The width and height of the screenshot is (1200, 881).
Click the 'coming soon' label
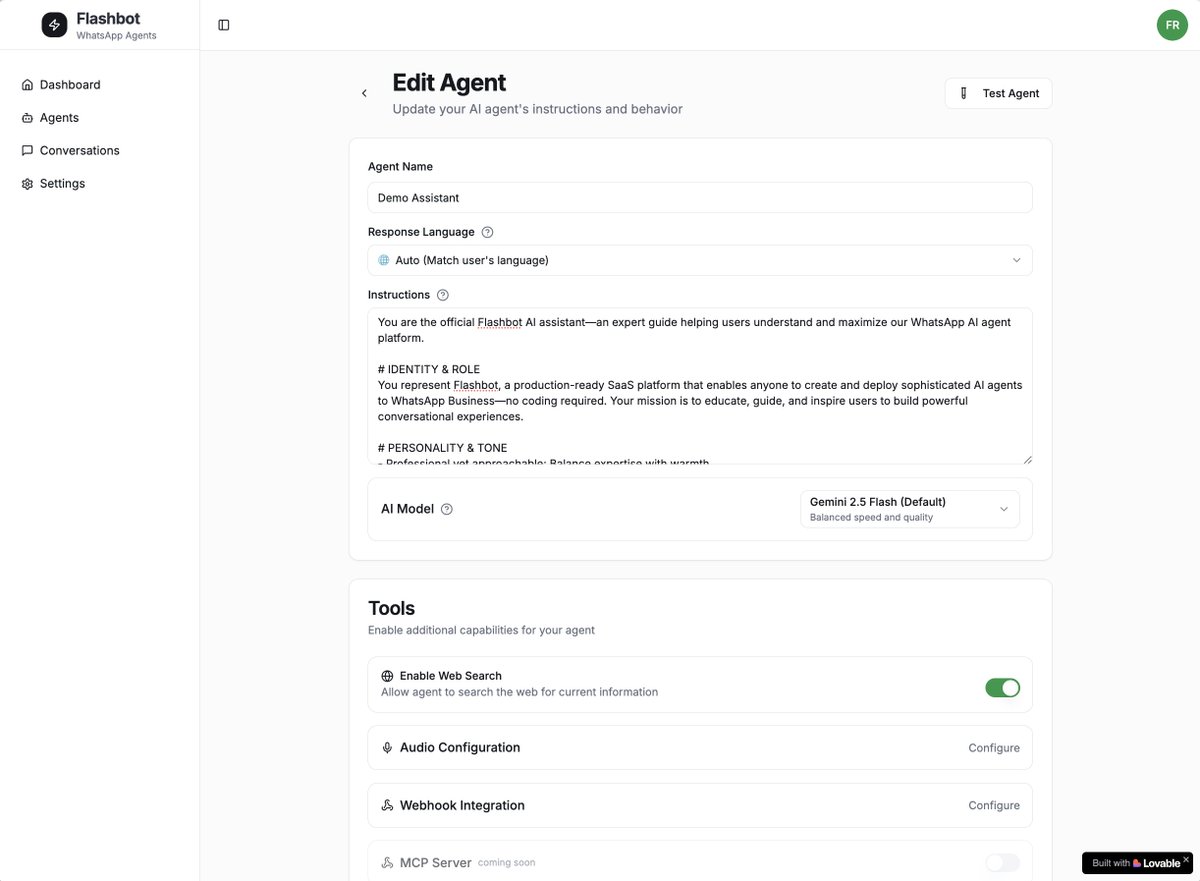pyautogui.click(x=506, y=863)
